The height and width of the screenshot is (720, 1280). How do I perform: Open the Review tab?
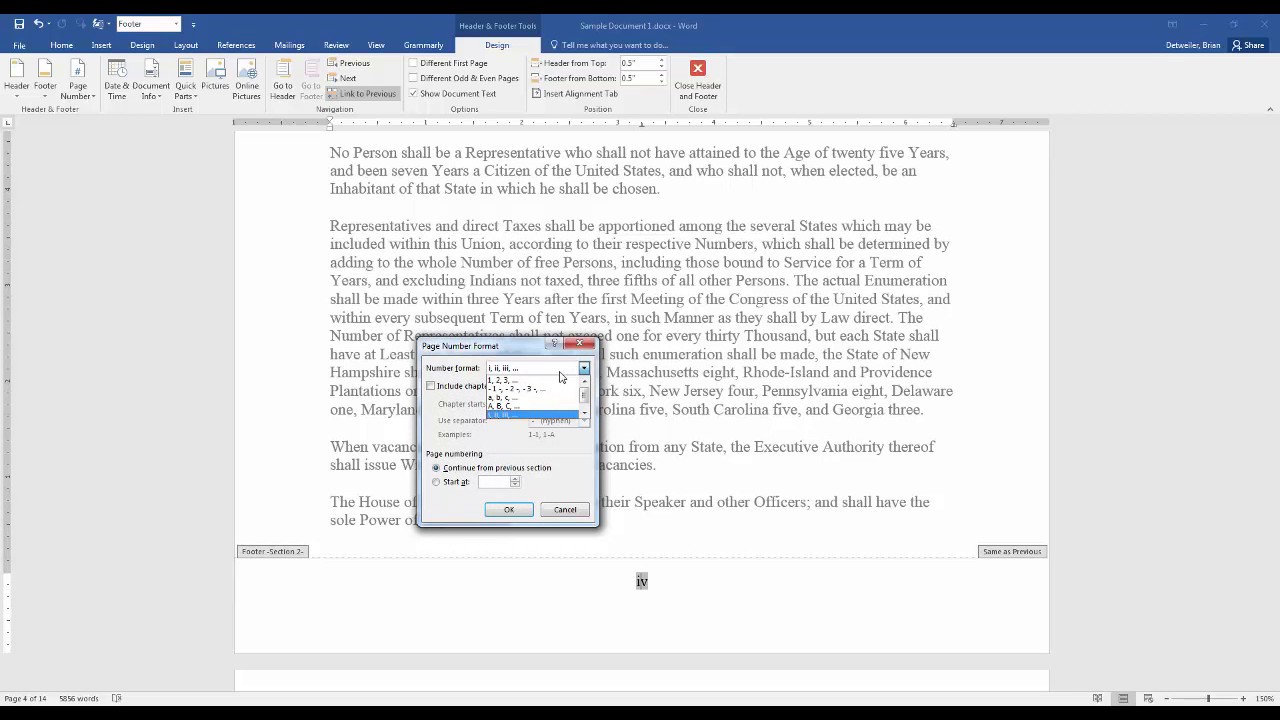pos(336,45)
